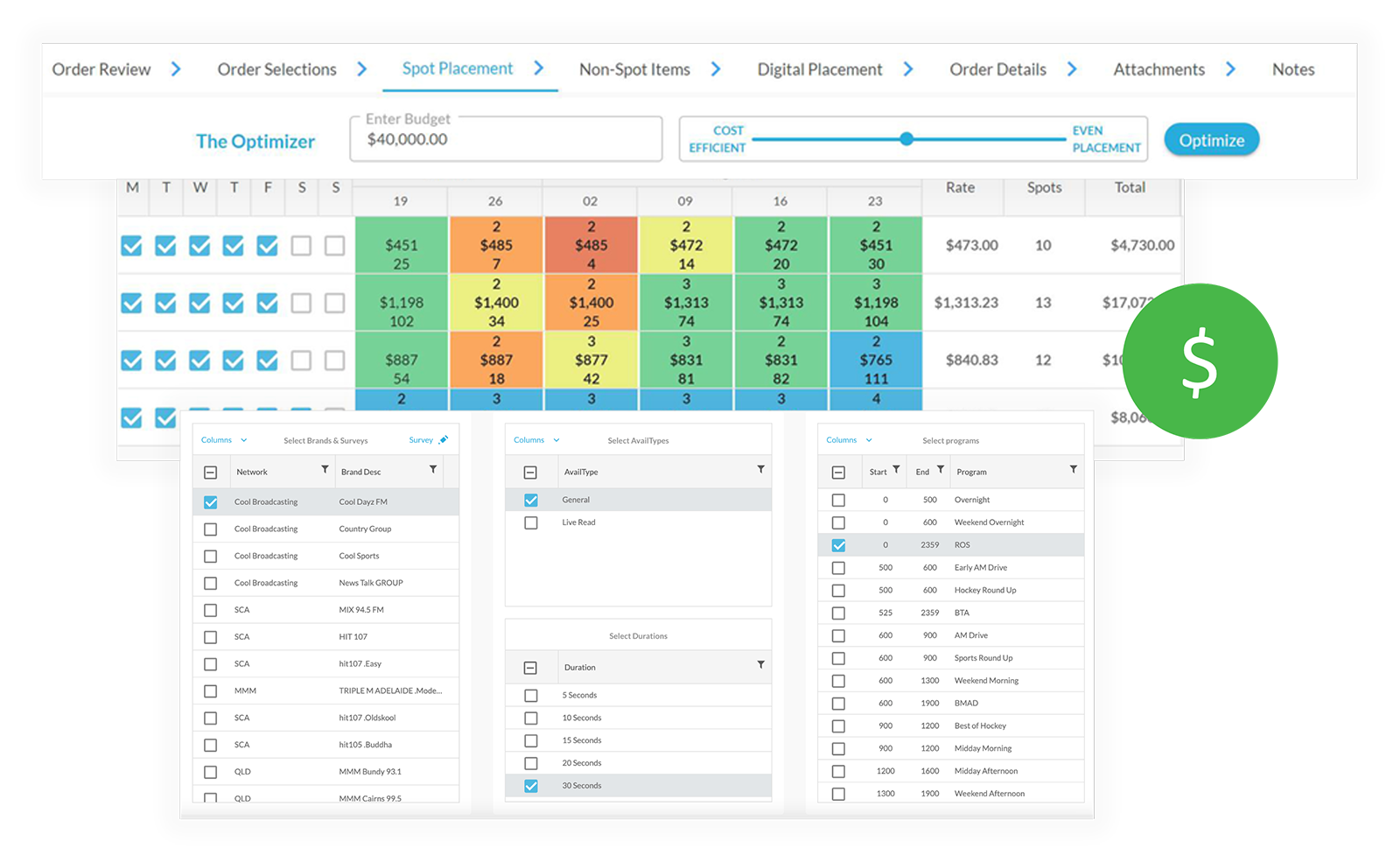Open Columns dropdown in Select Brands & Surveys
This screenshot has width=1400, height=862.
pyautogui.click(x=224, y=440)
